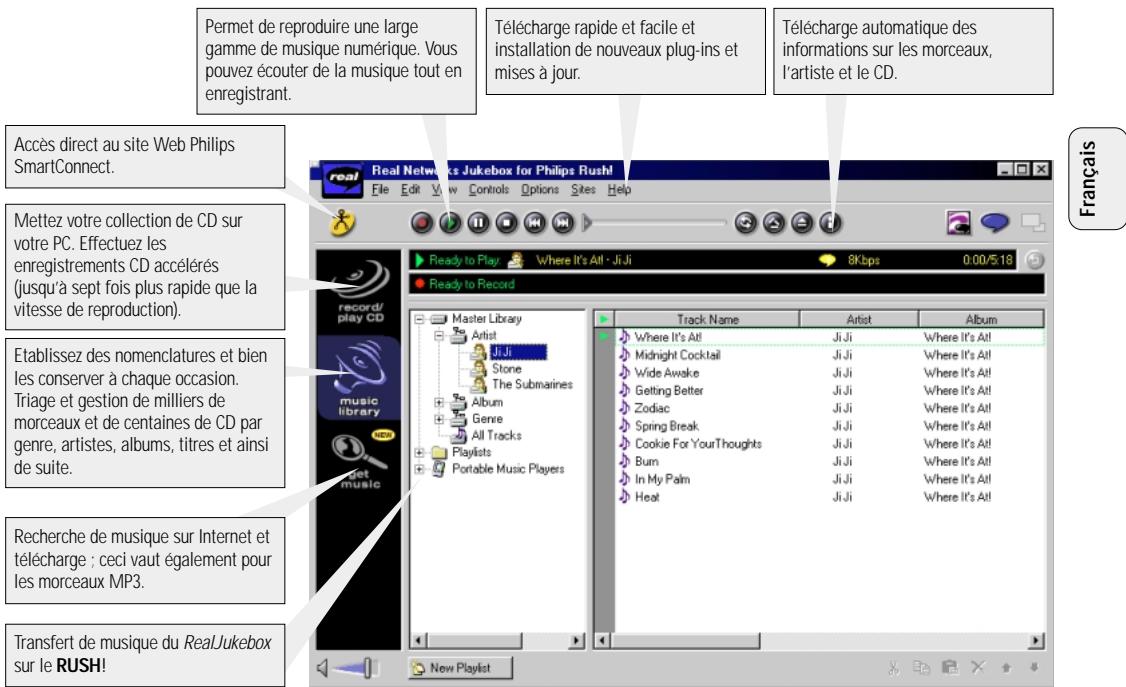
Task: Click the yellow message bubble beside 8Kbps
Action: click(827, 260)
